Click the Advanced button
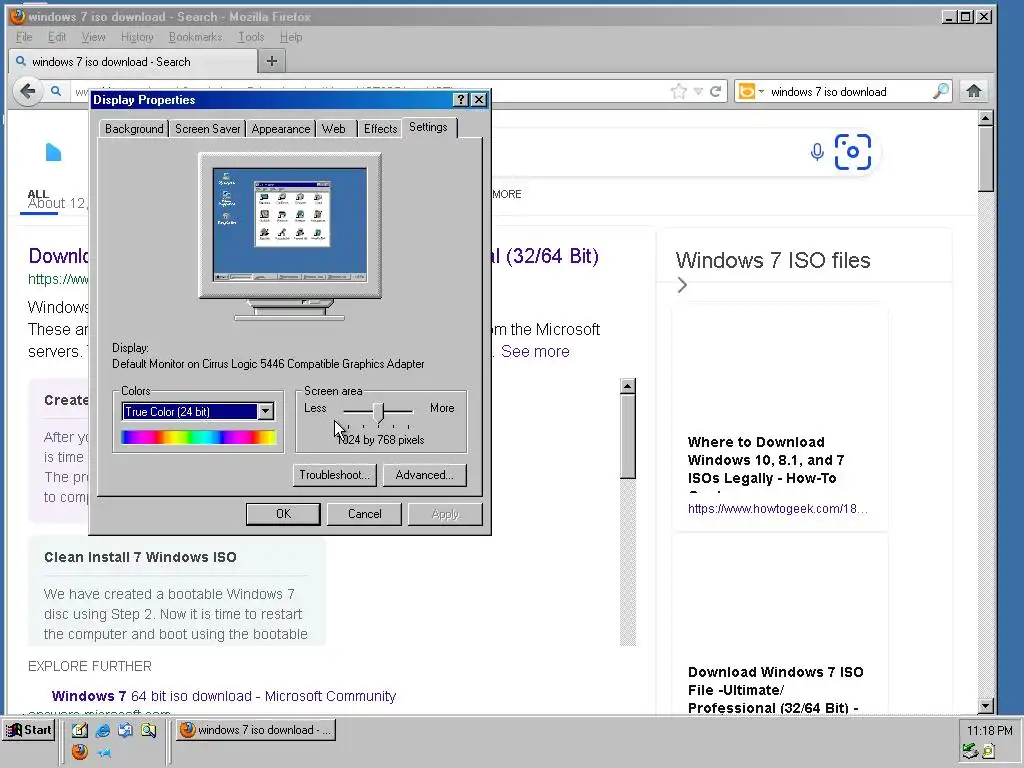 [424, 475]
